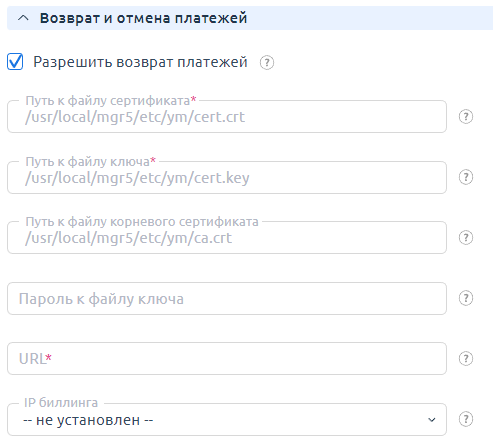Viewport: 493px width, 442px height.
Task: Show help for Путь к файлу сертификата
Action: [466, 117]
